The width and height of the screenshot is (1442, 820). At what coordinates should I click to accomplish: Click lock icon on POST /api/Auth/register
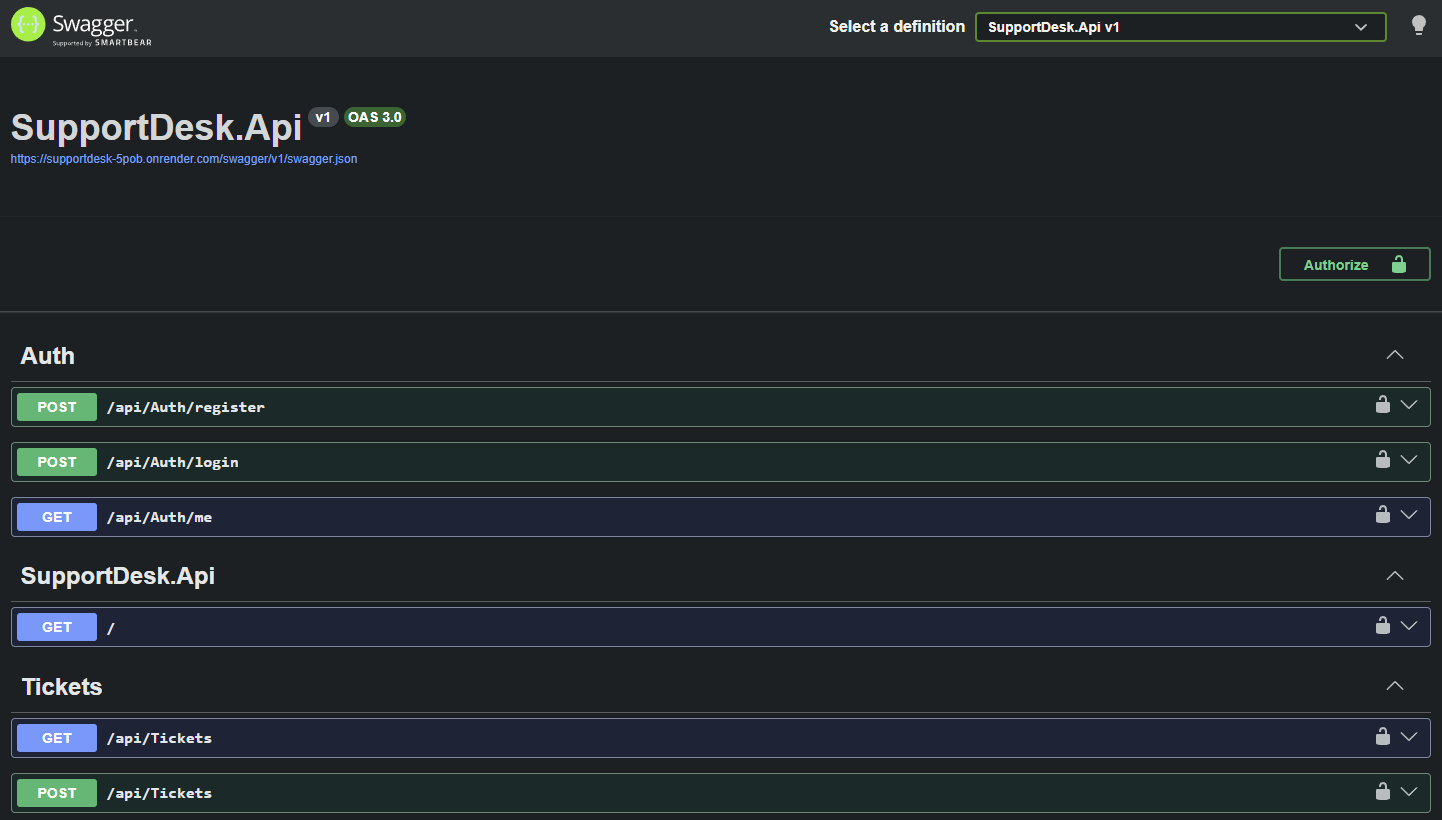point(1383,405)
